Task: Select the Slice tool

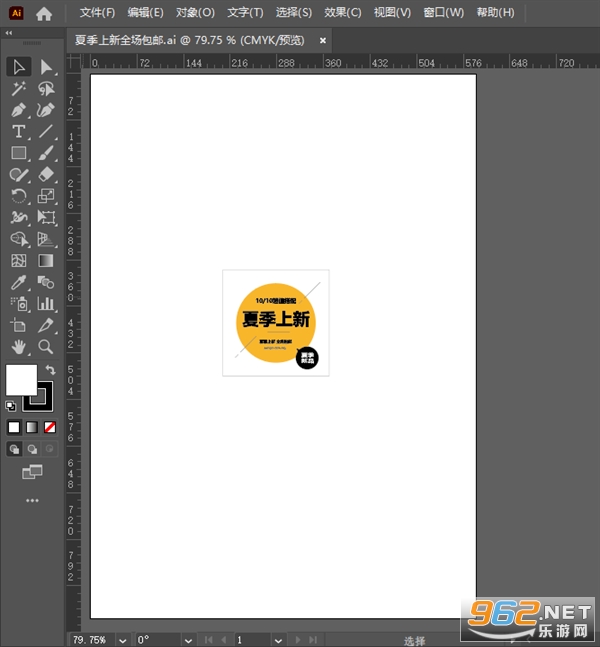Action: (46, 325)
